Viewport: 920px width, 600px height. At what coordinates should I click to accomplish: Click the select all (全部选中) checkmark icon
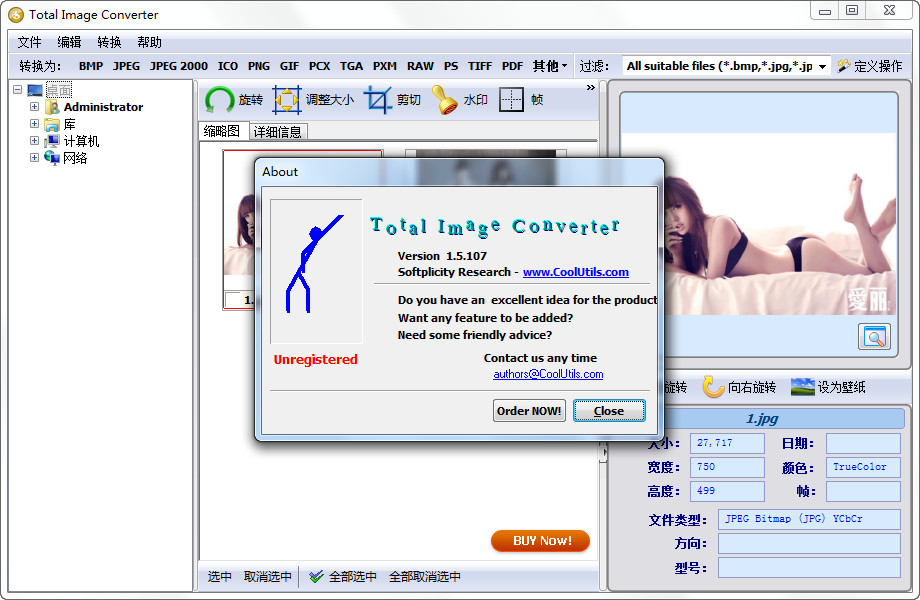click(316, 577)
